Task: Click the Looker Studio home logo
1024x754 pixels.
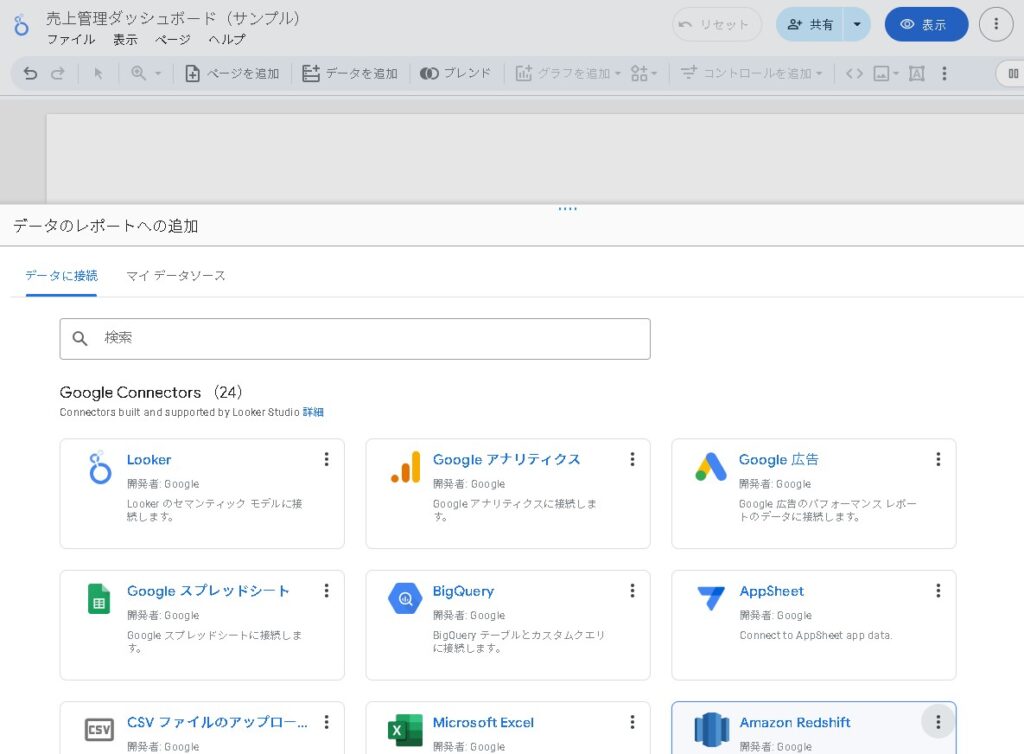Action: click(21, 26)
